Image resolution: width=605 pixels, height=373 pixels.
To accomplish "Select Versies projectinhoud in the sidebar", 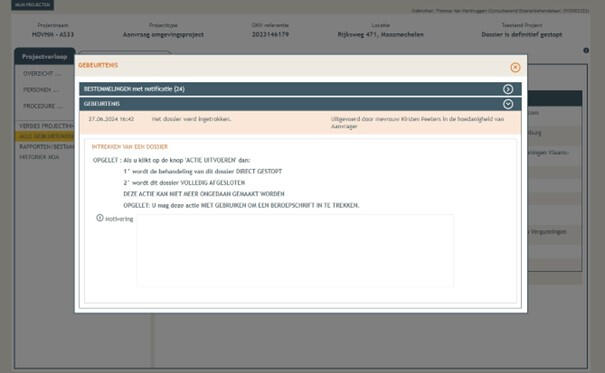I will (46, 126).
